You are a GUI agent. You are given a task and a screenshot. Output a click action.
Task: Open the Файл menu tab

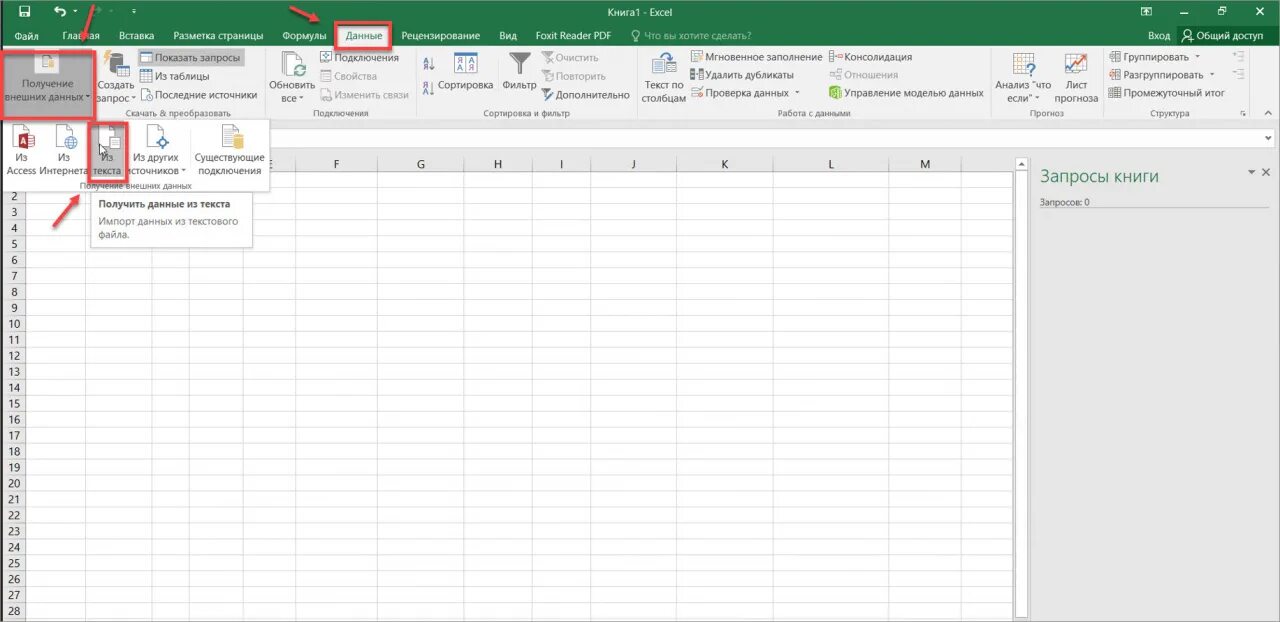26,36
